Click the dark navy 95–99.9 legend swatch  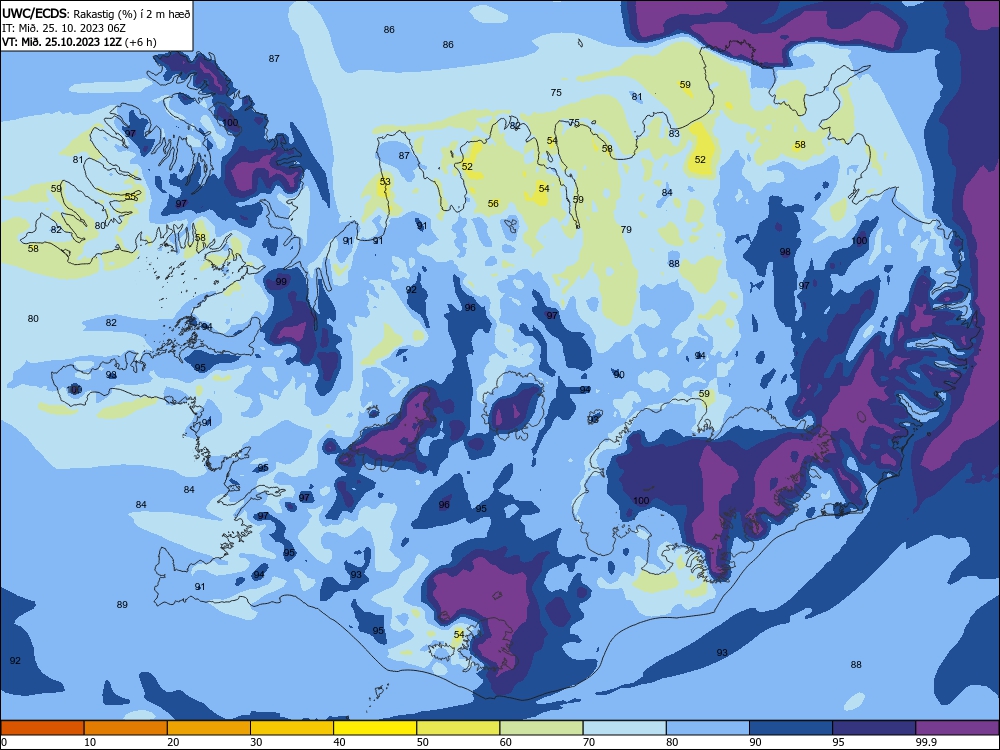[874, 728]
